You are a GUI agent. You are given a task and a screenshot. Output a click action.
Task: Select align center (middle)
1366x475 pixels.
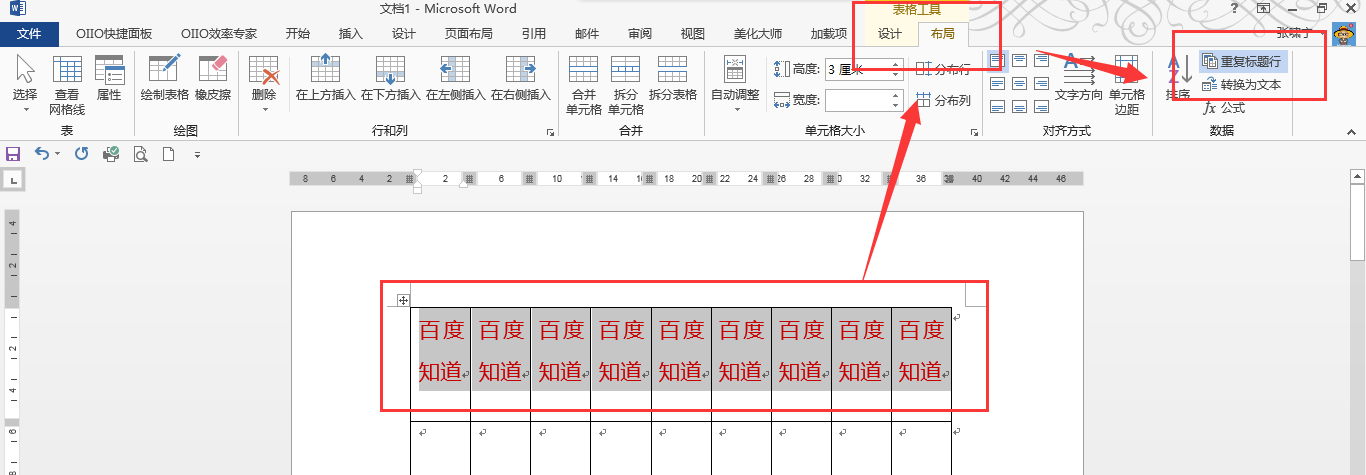[1019, 83]
